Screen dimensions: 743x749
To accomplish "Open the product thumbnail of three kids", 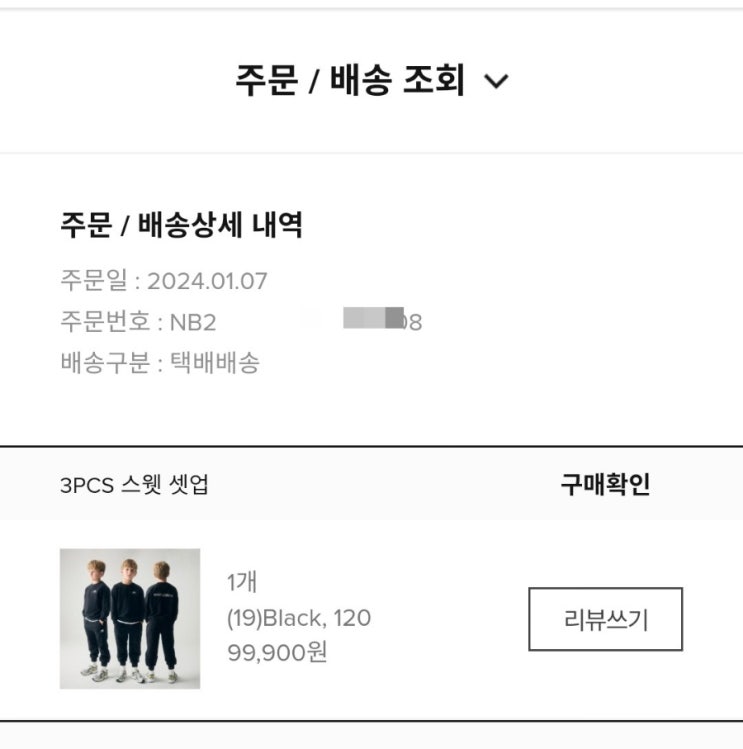I will 130,618.
